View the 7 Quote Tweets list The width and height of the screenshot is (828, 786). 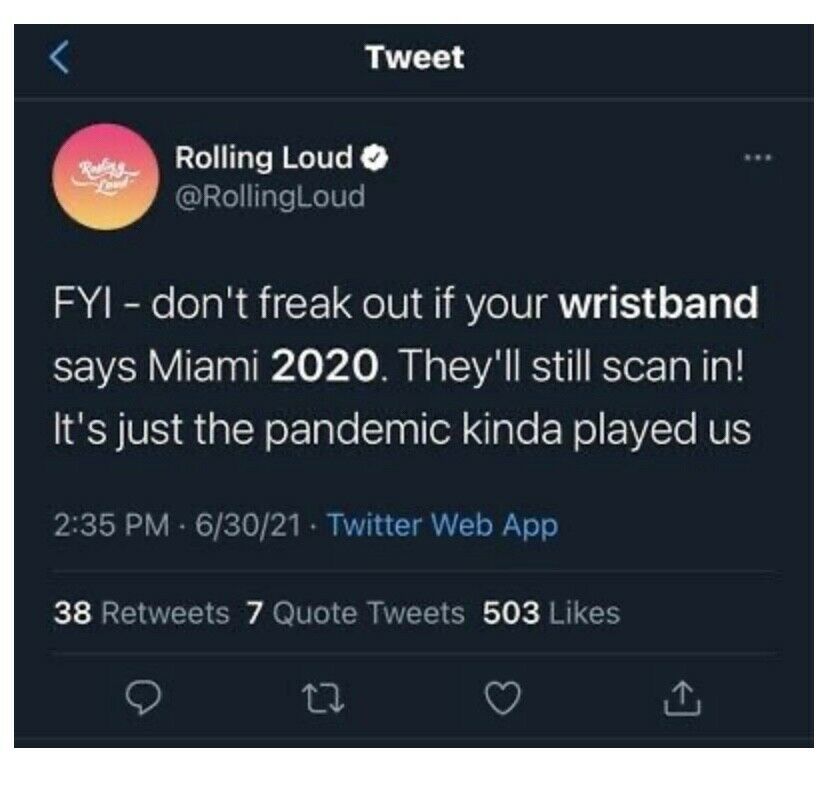355,613
